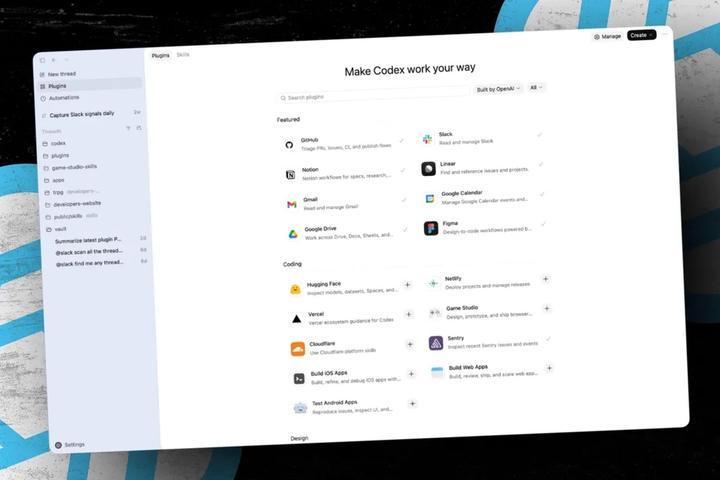
Task: Expand the game-studio-skills folder
Action: (x=70, y=167)
